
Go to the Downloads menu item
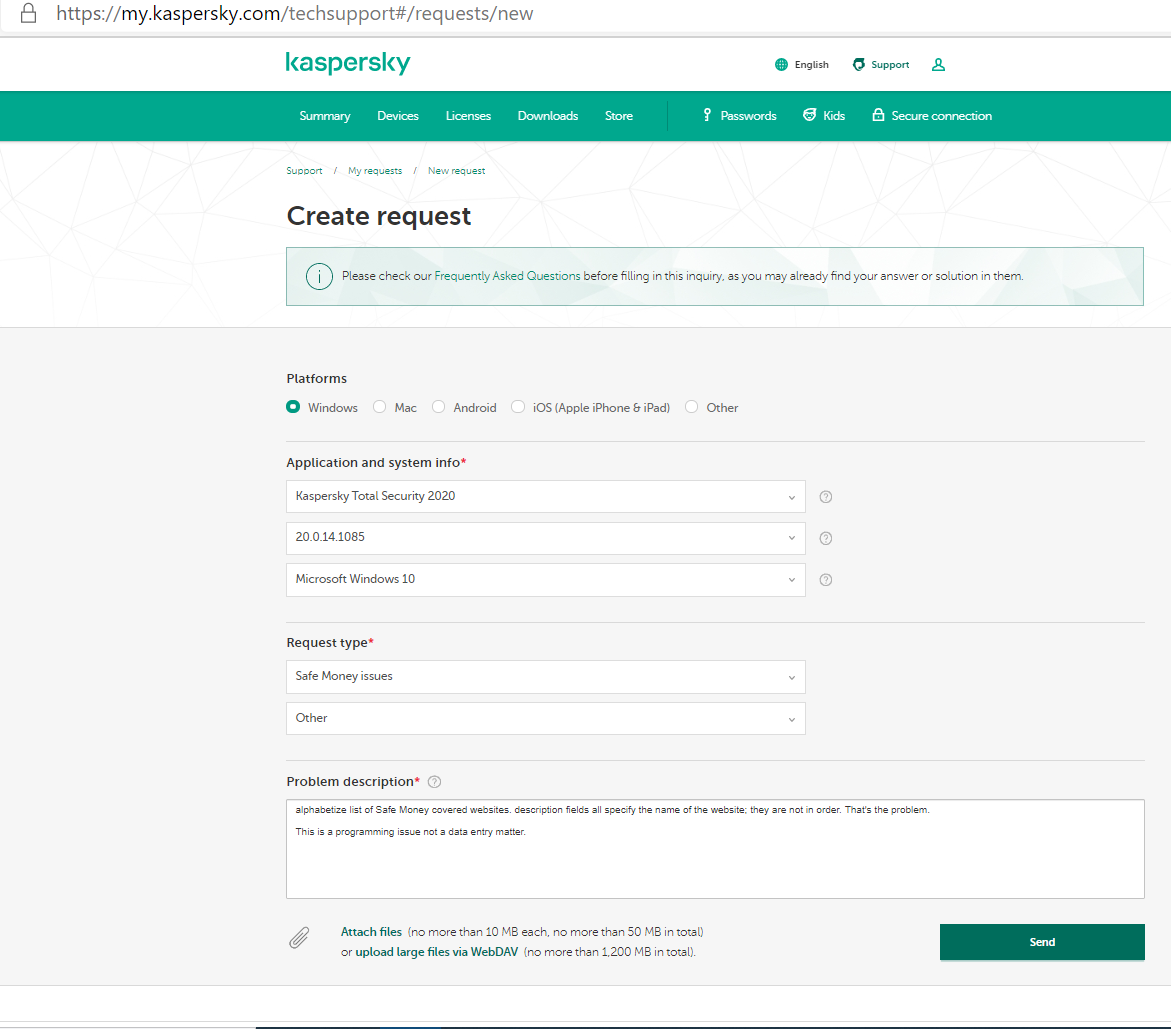(x=548, y=116)
